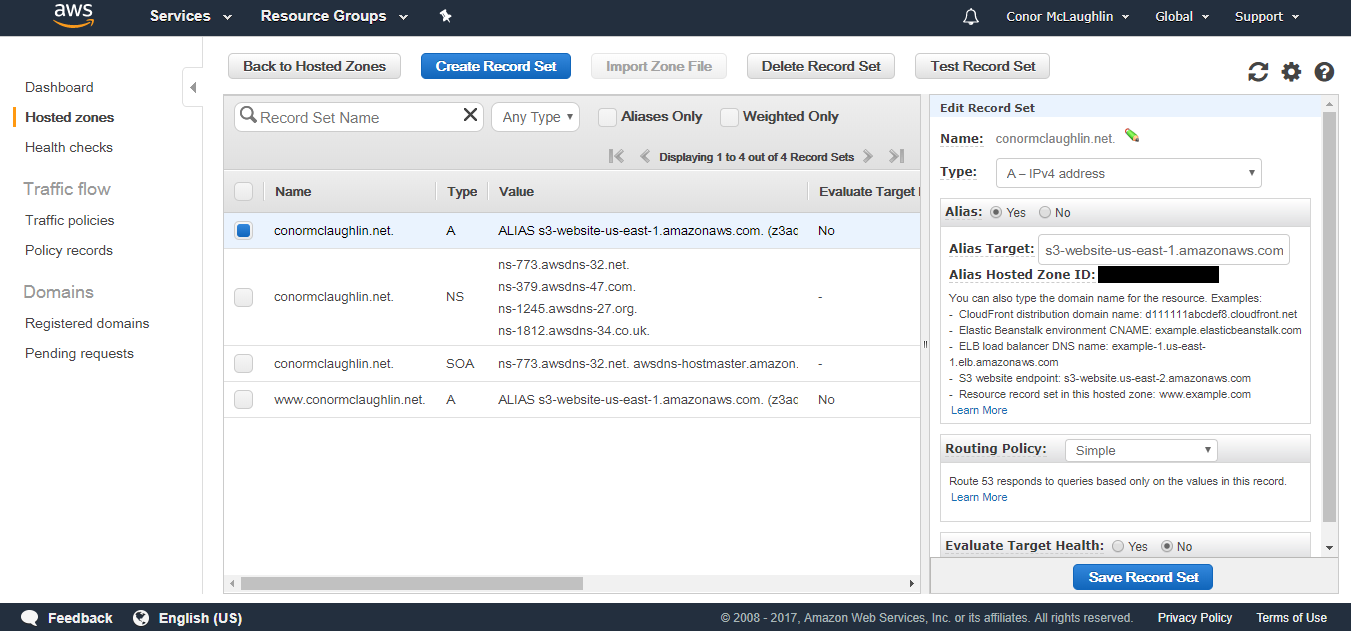Expand the Resource Groups menu
The width and height of the screenshot is (1351, 631).
334,16
